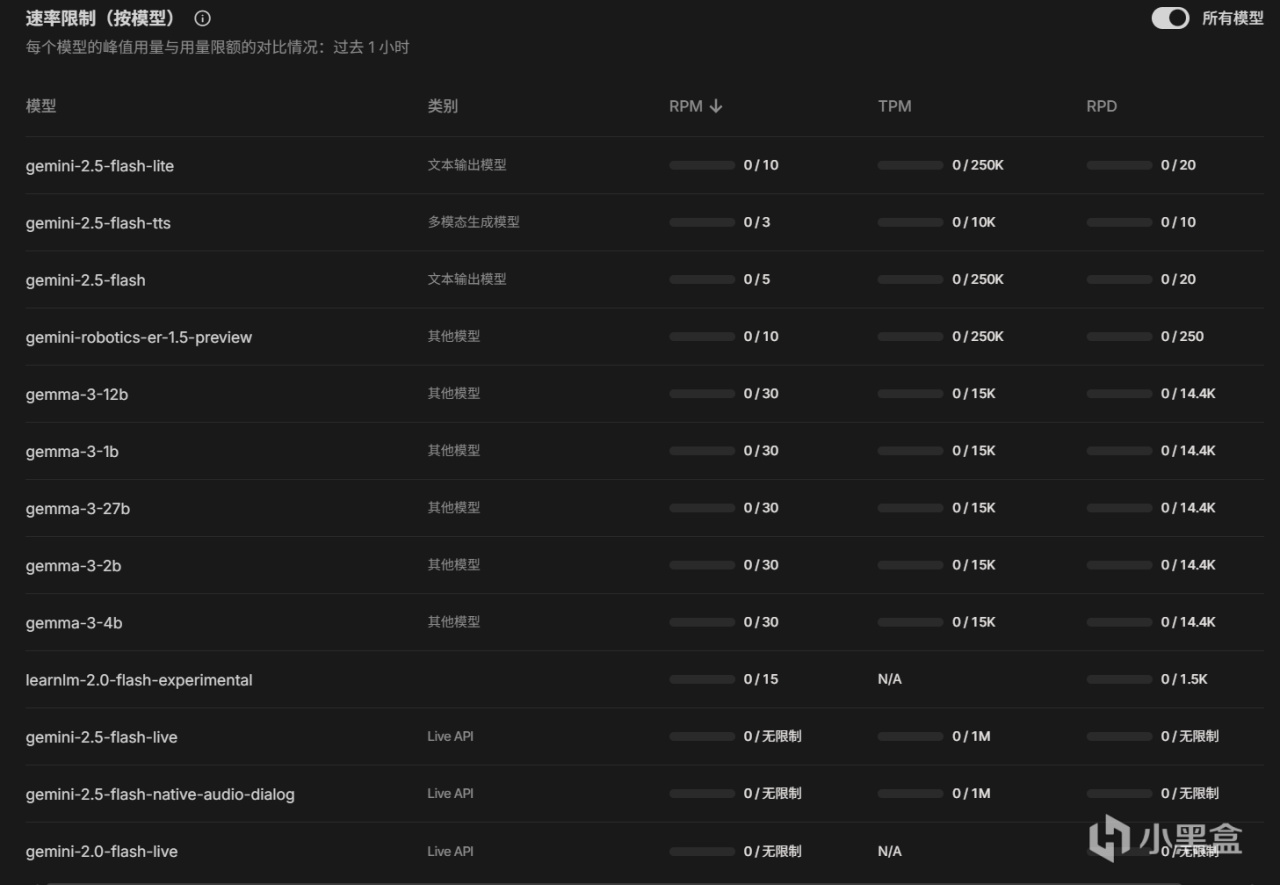Select the gemini-2.5-flash-live model name
Viewport: 1280px width, 885px height.
tap(102, 737)
